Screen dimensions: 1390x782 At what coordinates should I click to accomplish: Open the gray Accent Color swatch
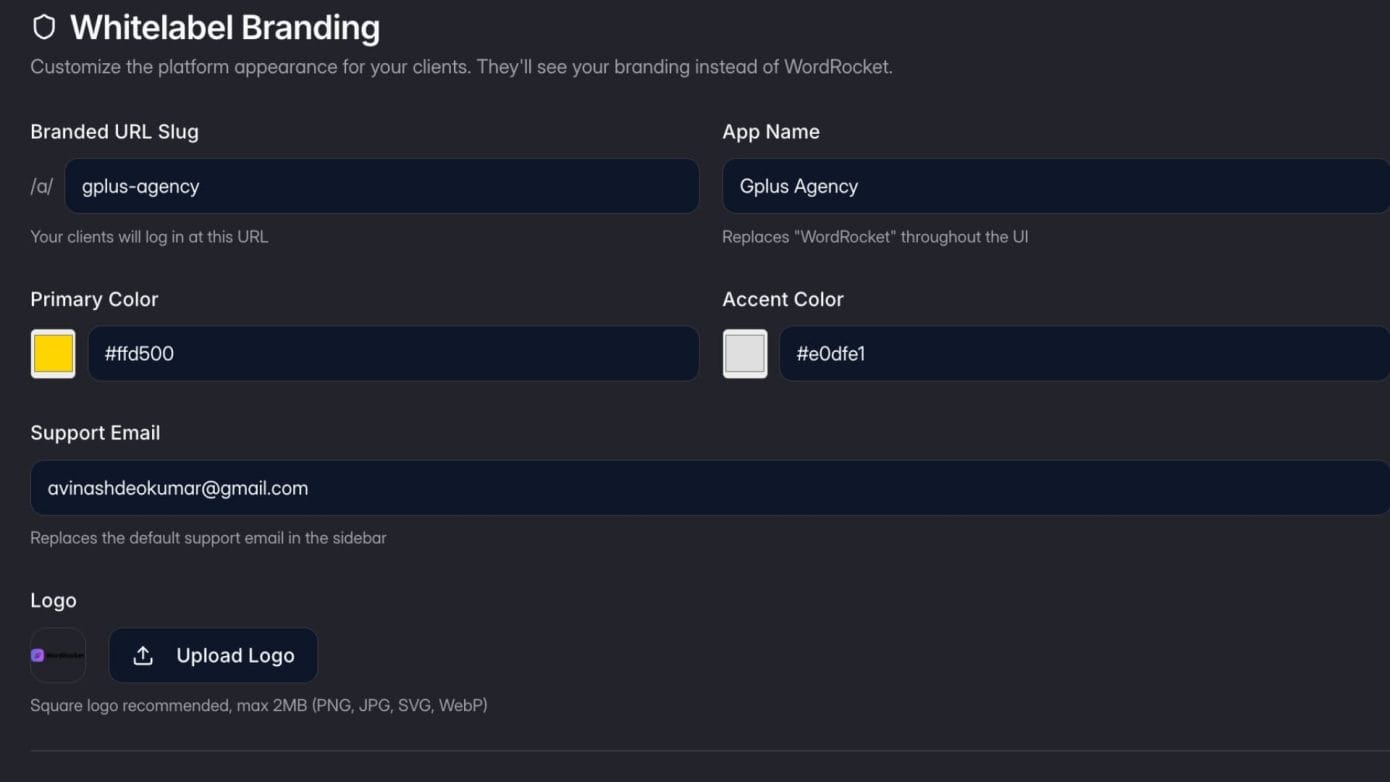coord(745,353)
